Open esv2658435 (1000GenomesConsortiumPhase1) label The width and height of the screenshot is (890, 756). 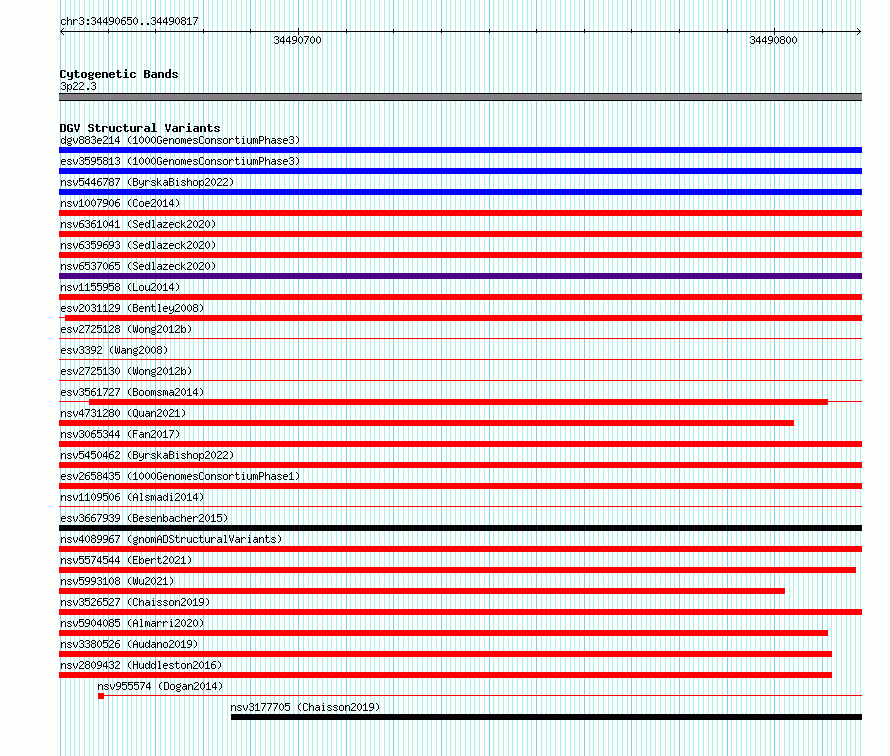coord(180,476)
